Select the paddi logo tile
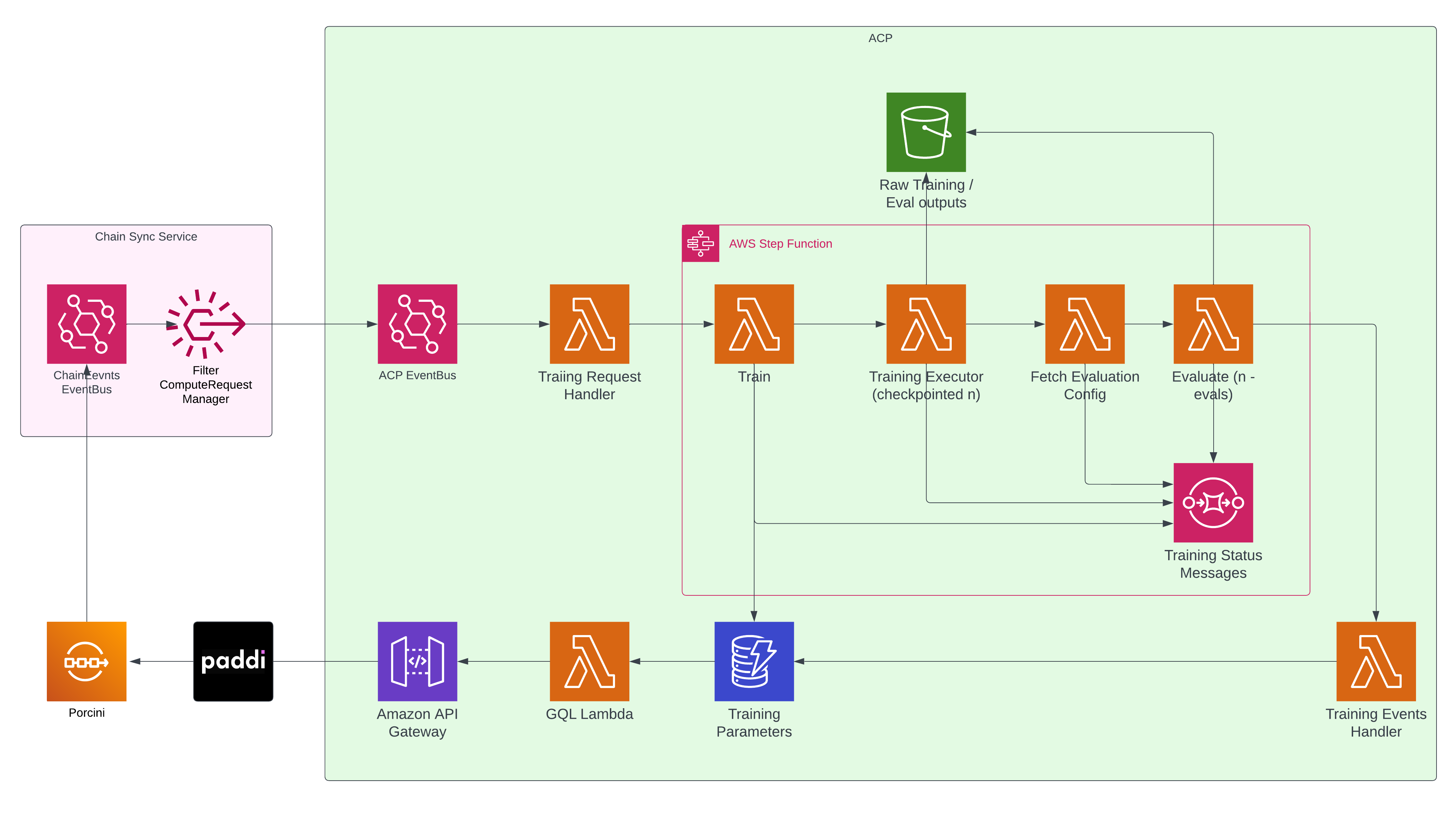 [233, 662]
